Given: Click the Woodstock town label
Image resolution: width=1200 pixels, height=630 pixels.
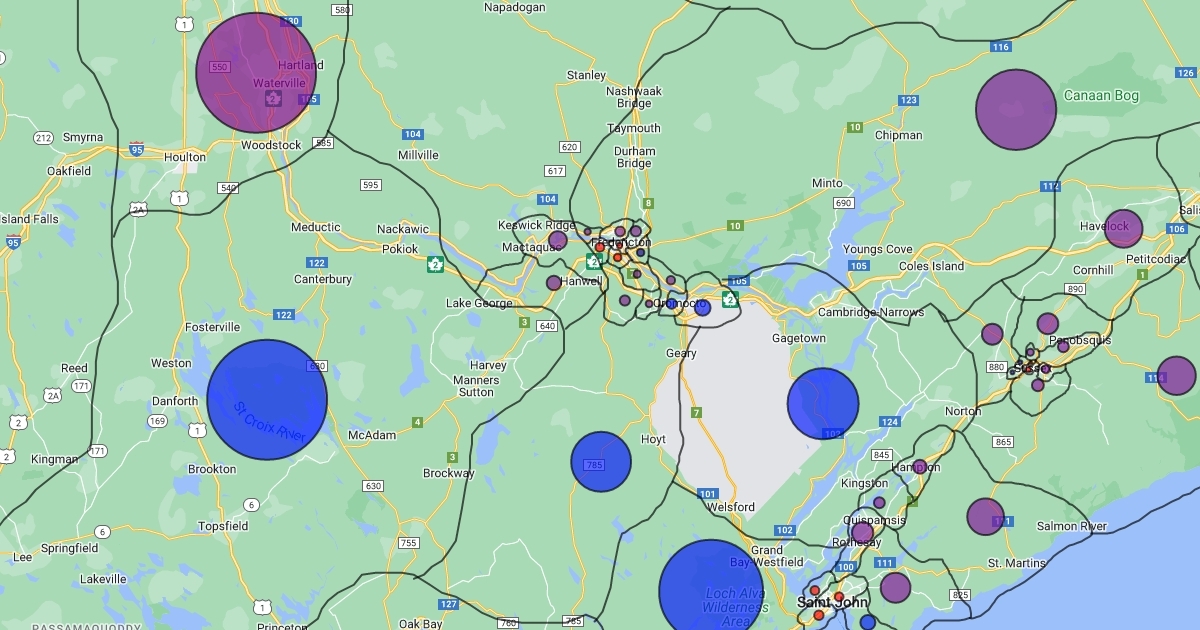Looking at the screenshot, I should point(271,145).
